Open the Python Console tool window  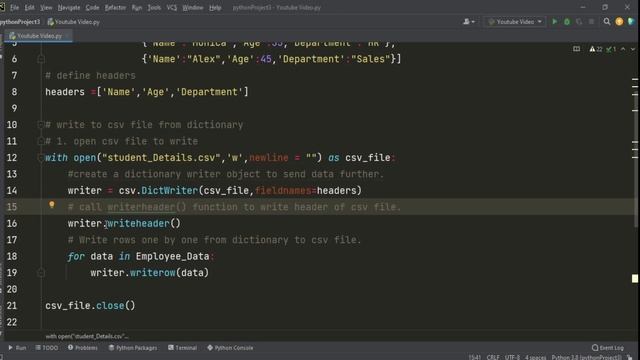pyautogui.click(x=230, y=348)
